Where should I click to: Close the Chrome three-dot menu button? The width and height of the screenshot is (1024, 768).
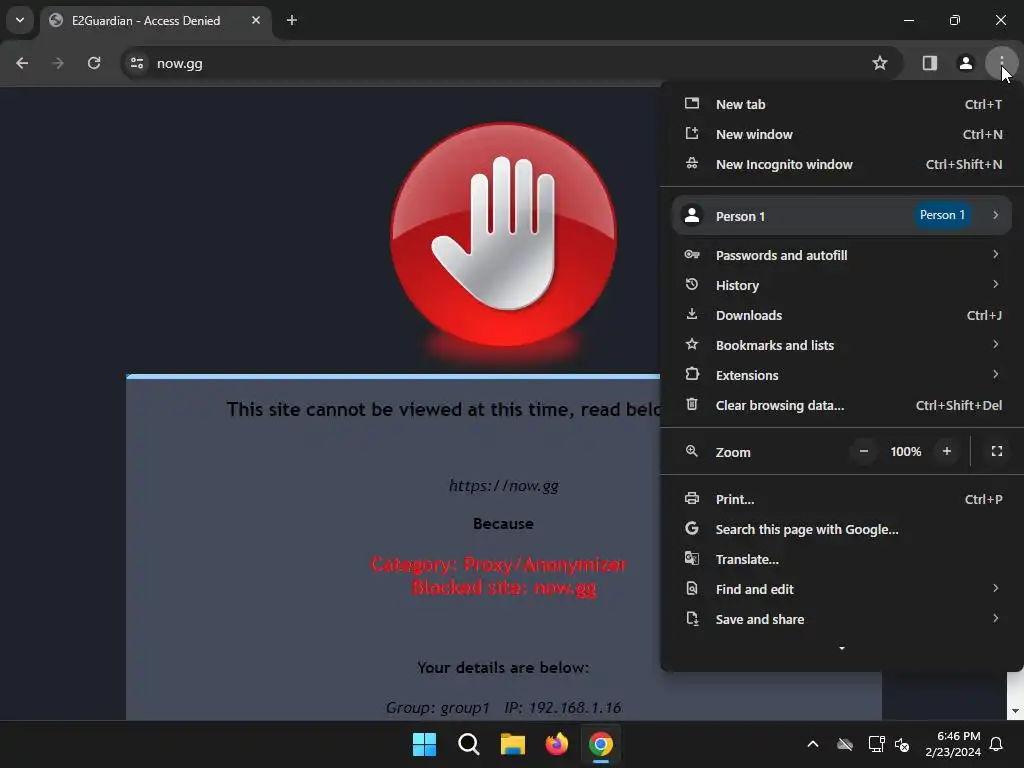click(x=1001, y=63)
